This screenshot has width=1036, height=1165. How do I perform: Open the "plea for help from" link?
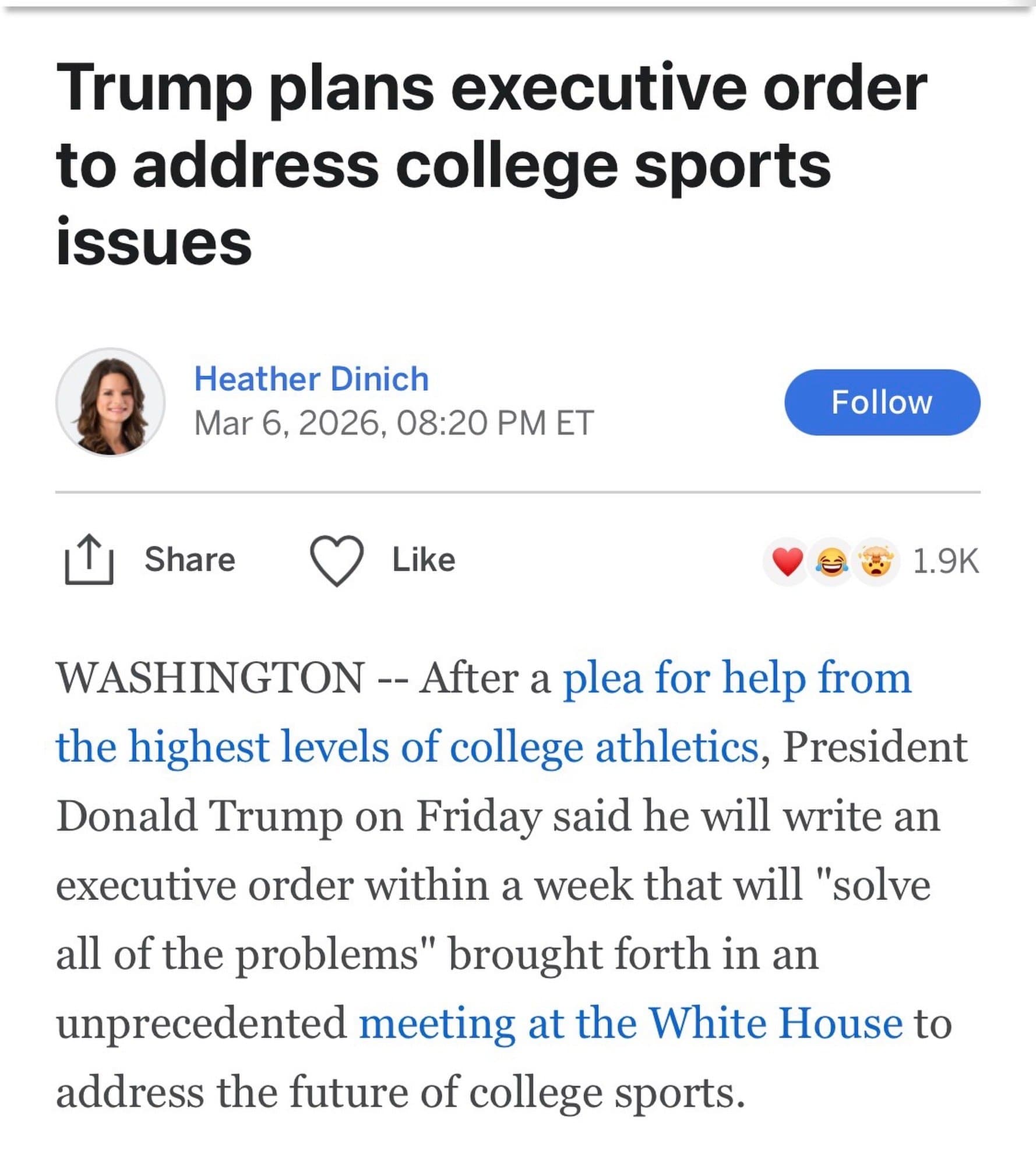(x=737, y=678)
